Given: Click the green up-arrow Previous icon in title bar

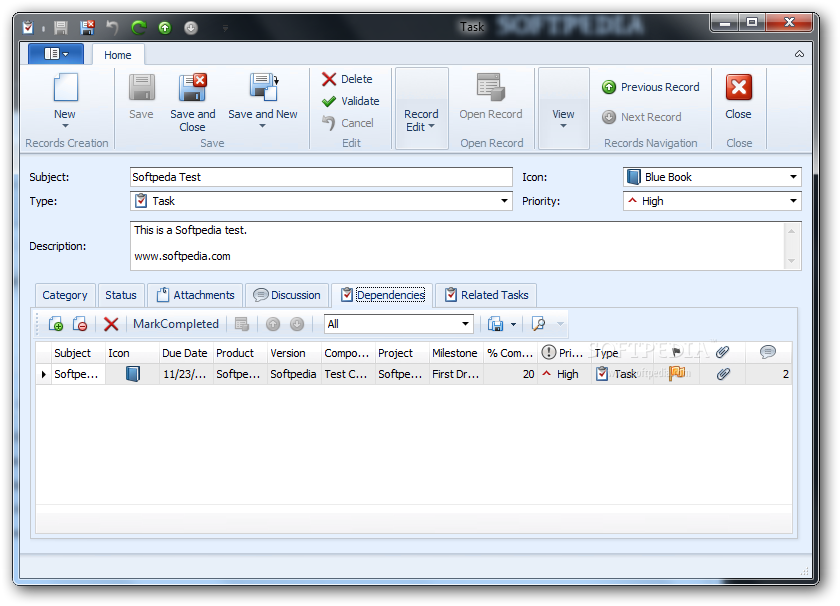Looking at the screenshot, I should (165, 27).
